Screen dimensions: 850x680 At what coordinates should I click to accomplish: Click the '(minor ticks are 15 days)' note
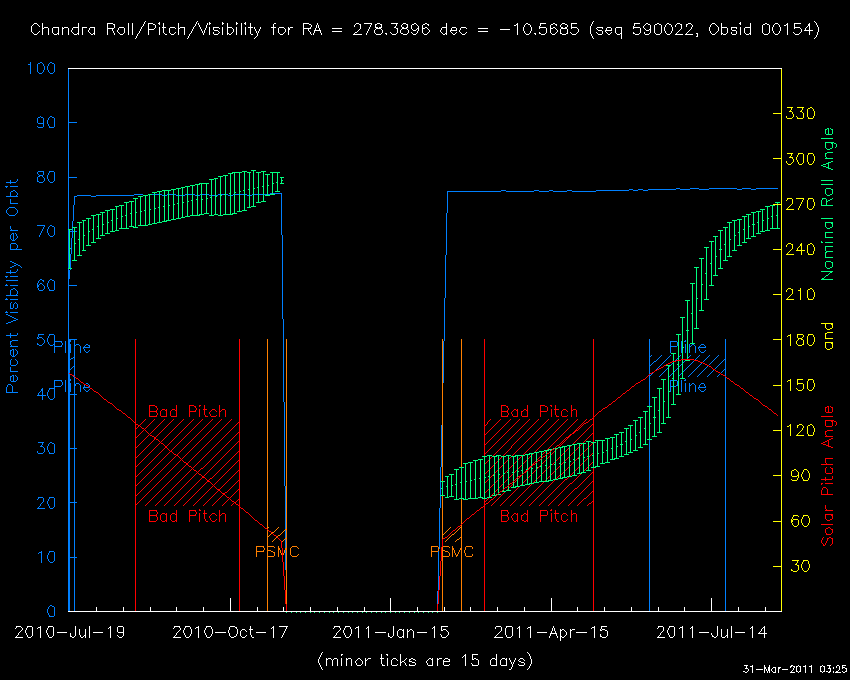coord(424,661)
